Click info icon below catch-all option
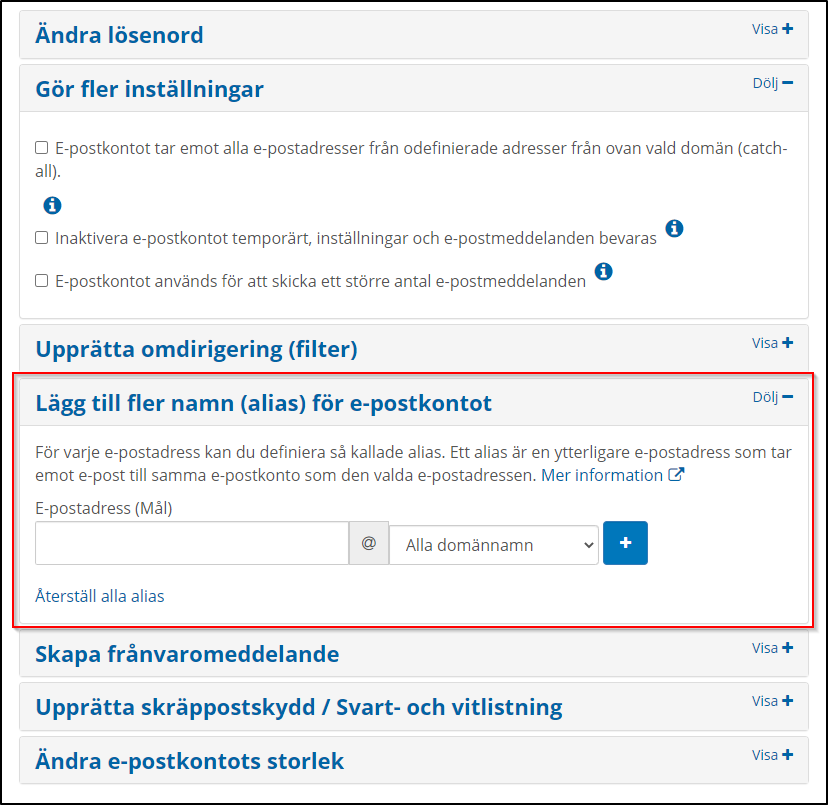Image resolution: width=828 pixels, height=805 pixels. click(x=52, y=205)
